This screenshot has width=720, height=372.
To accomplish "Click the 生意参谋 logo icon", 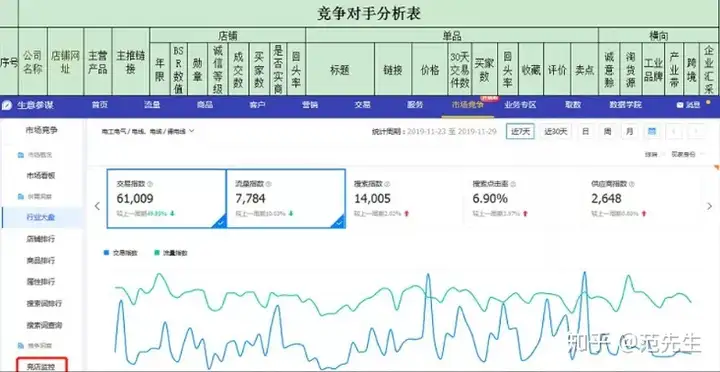I will click(7, 105).
